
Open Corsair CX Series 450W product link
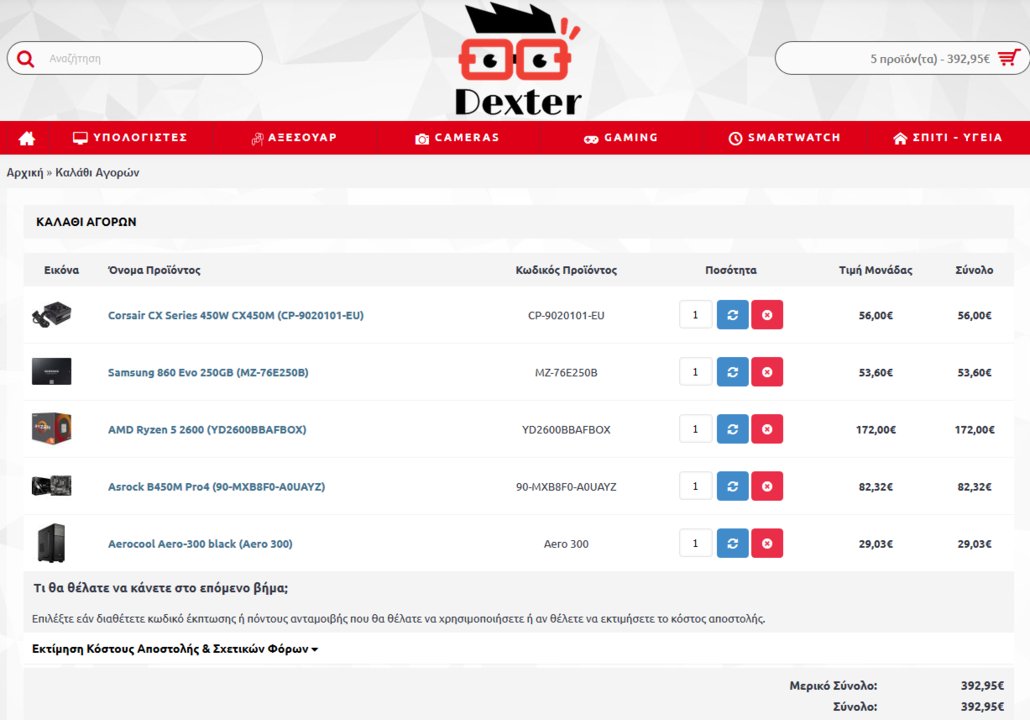pyautogui.click(x=236, y=315)
